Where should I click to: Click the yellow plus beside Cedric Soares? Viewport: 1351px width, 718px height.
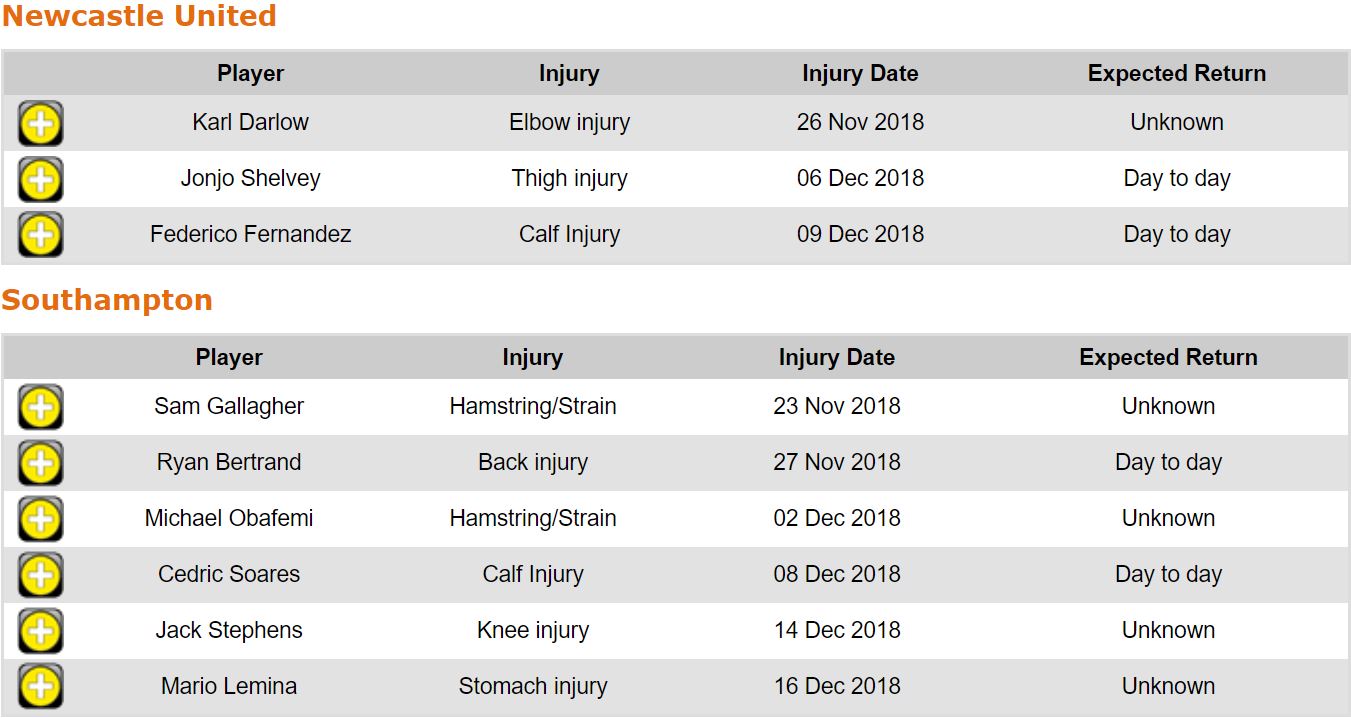point(40,576)
